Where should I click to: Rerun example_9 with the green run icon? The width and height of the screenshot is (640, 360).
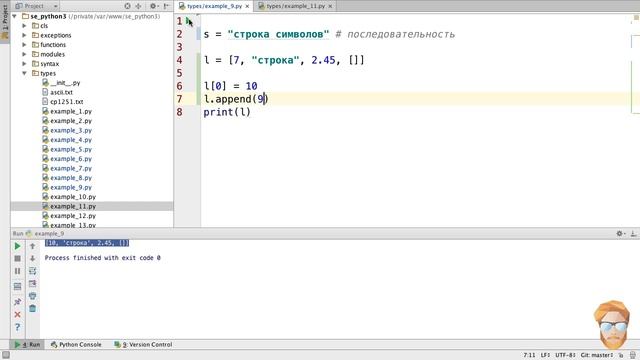pos(17,246)
